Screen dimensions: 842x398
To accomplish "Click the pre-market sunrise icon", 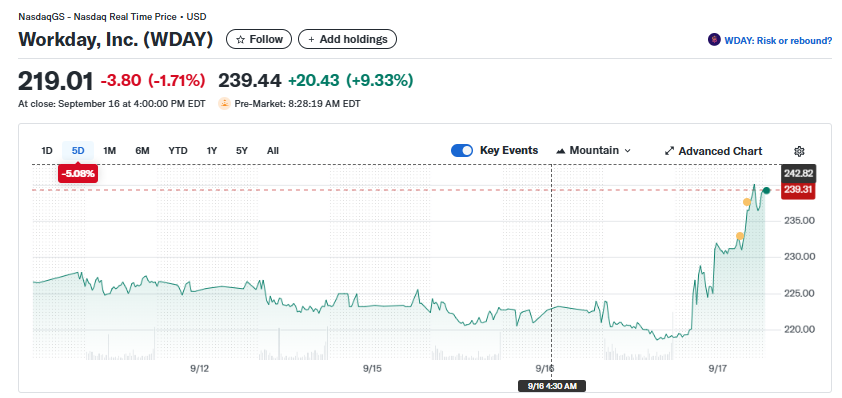I will pyautogui.click(x=224, y=104).
